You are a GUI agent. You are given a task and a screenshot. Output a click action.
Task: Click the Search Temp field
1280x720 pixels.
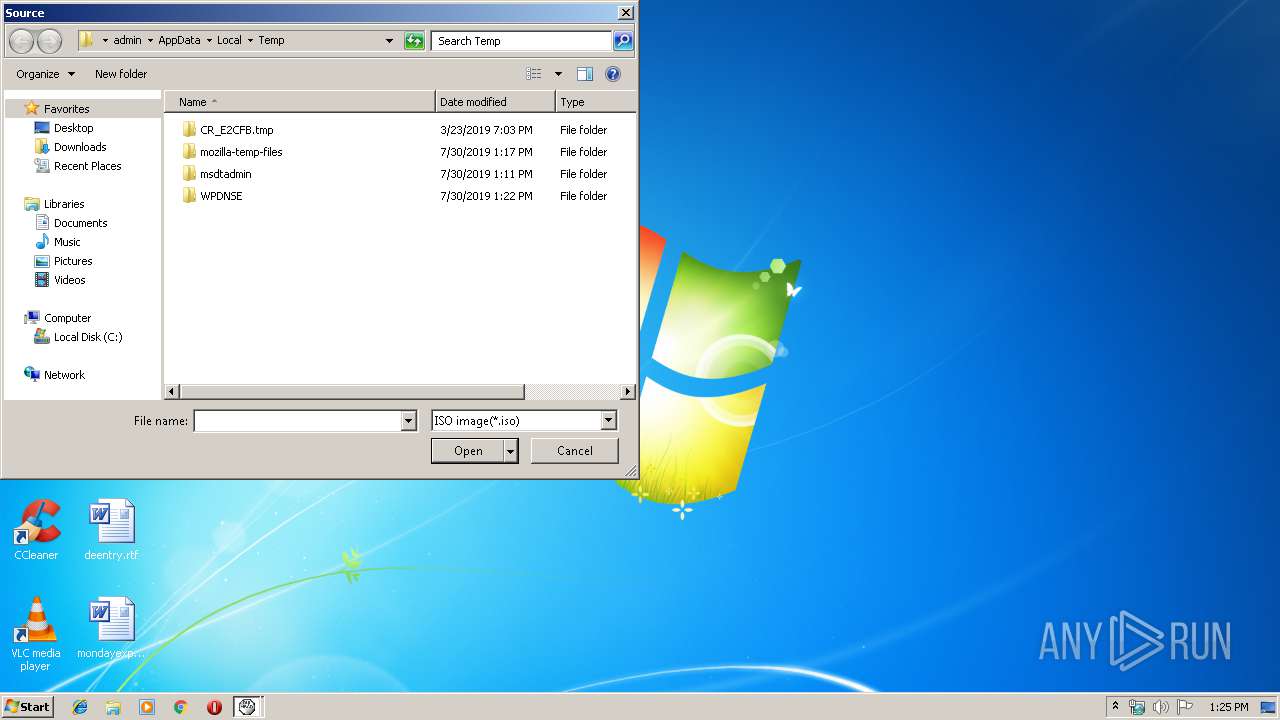[522, 41]
